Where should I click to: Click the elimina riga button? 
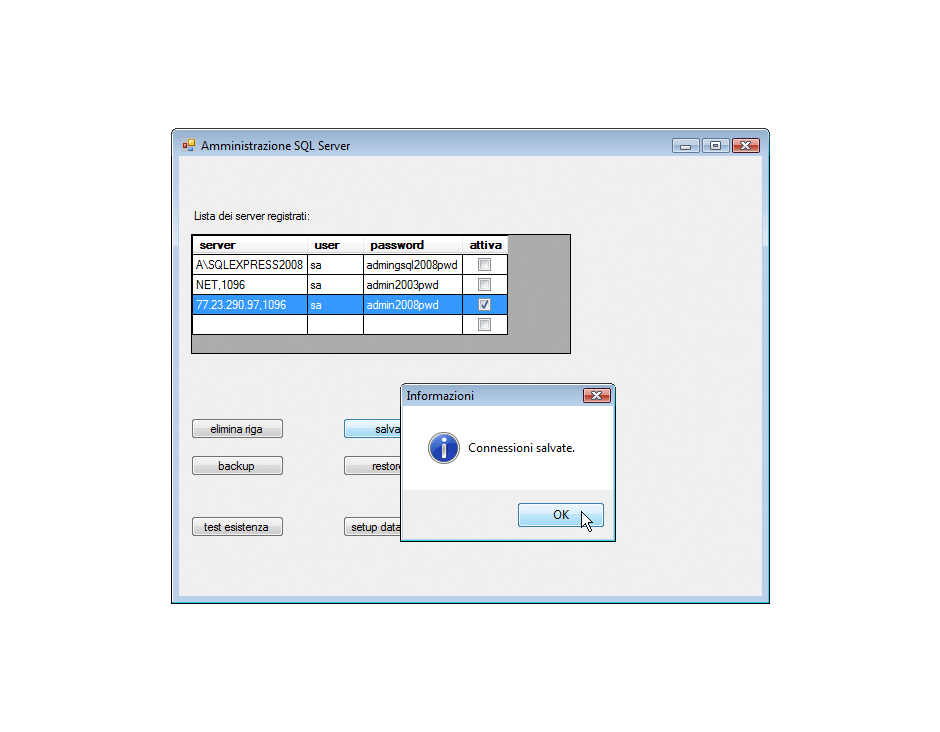[237, 429]
